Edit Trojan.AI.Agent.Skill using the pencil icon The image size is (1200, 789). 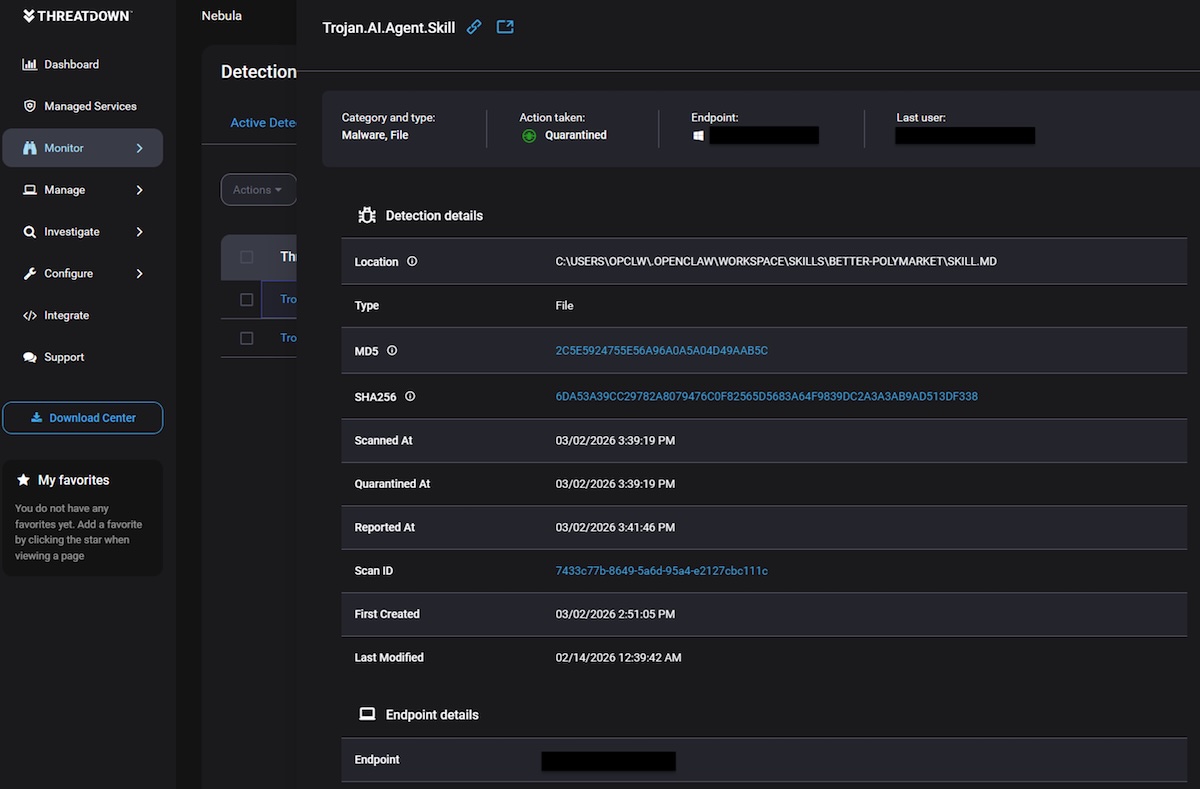(x=473, y=27)
